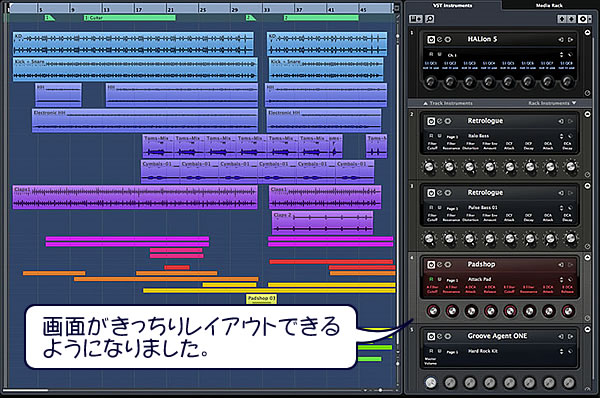This screenshot has width=600, height=398.
Task: Click input icon on Retrologue Pulse Bass 01
Action: pos(561,193)
